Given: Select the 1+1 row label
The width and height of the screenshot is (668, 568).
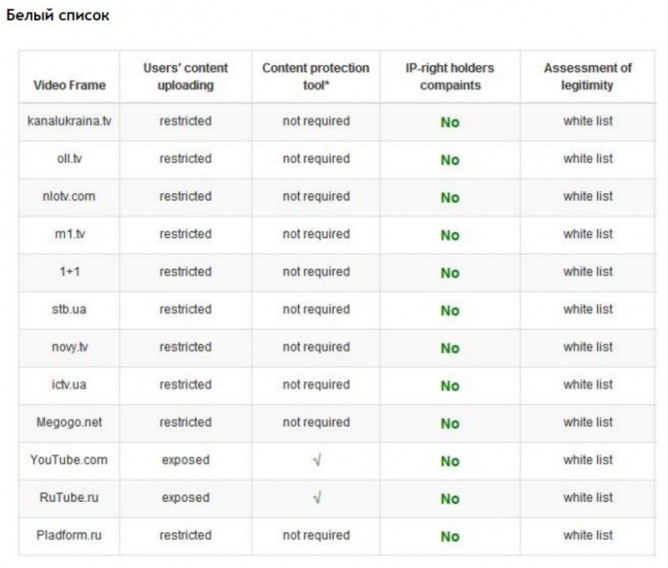Looking at the screenshot, I should tap(69, 272).
